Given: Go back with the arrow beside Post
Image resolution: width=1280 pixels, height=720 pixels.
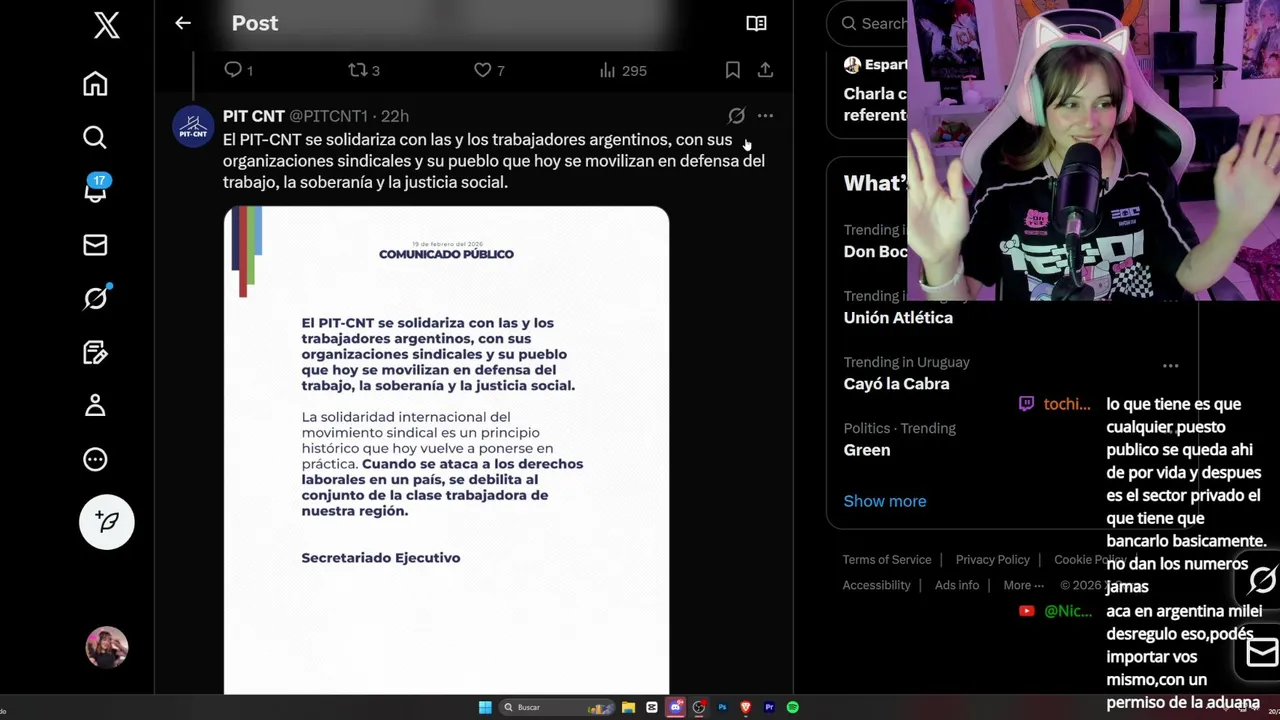Looking at the screenshot, I should point(183,23).
